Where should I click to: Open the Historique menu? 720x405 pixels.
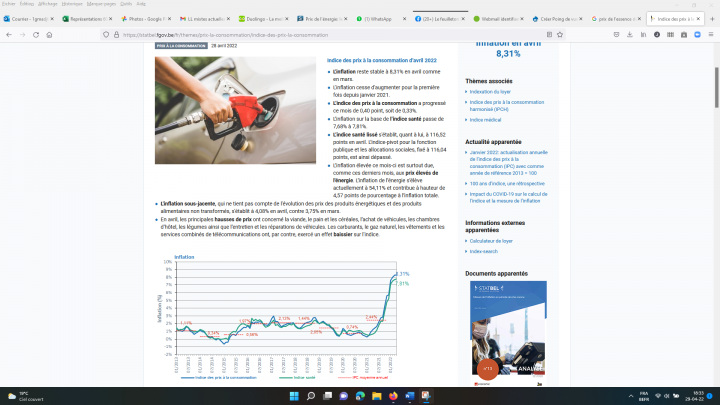pyautogui.click(x=72, y=4)
